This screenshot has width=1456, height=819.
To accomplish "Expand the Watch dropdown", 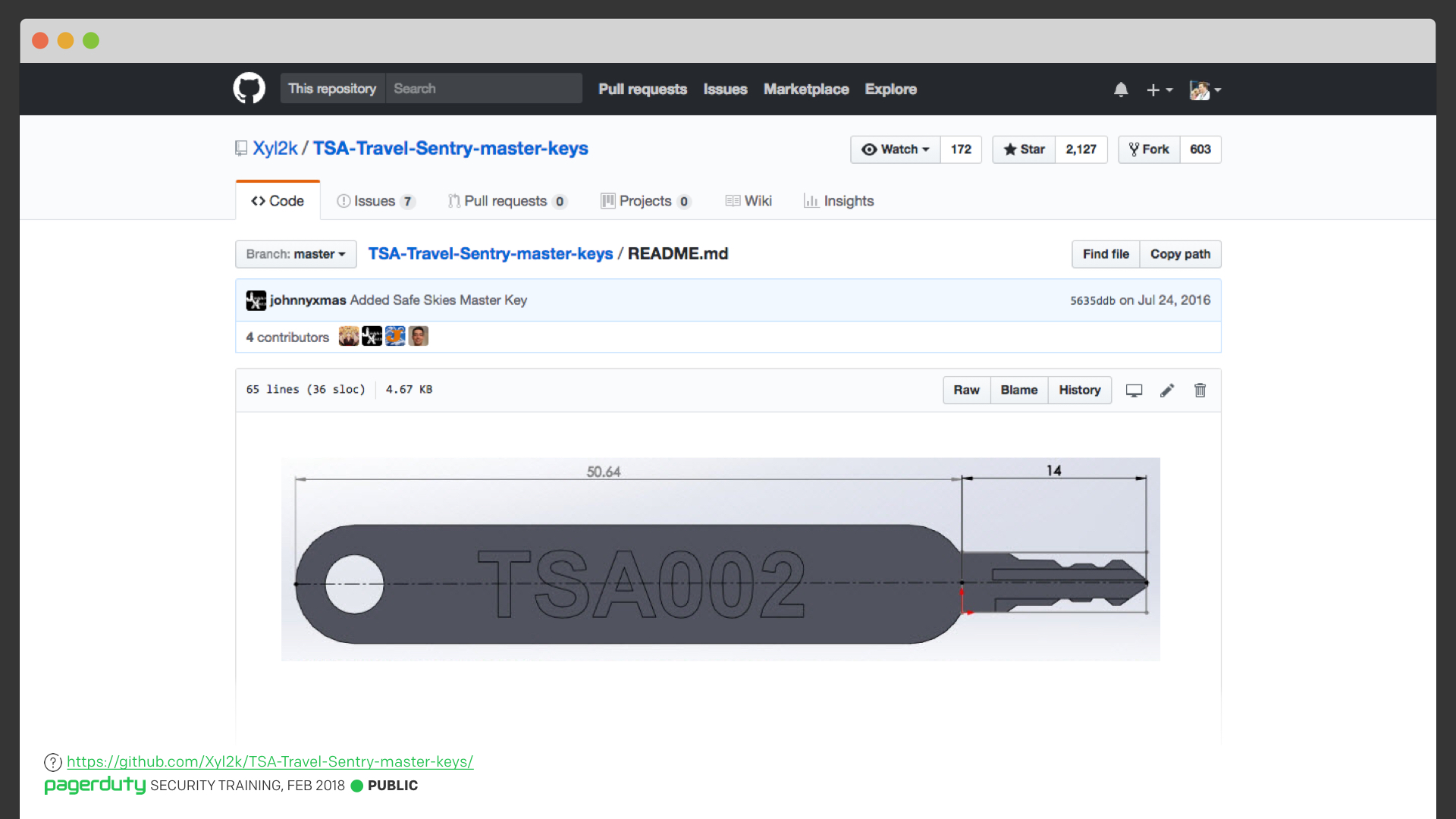I will click(896, 149).
